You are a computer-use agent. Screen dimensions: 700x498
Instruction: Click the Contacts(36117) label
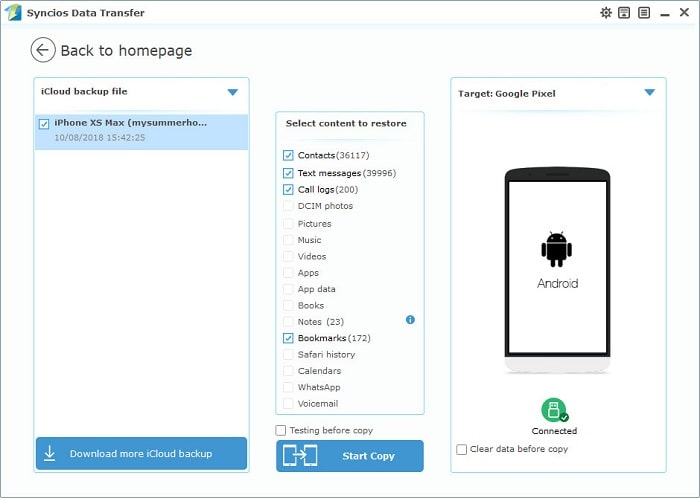333,155
